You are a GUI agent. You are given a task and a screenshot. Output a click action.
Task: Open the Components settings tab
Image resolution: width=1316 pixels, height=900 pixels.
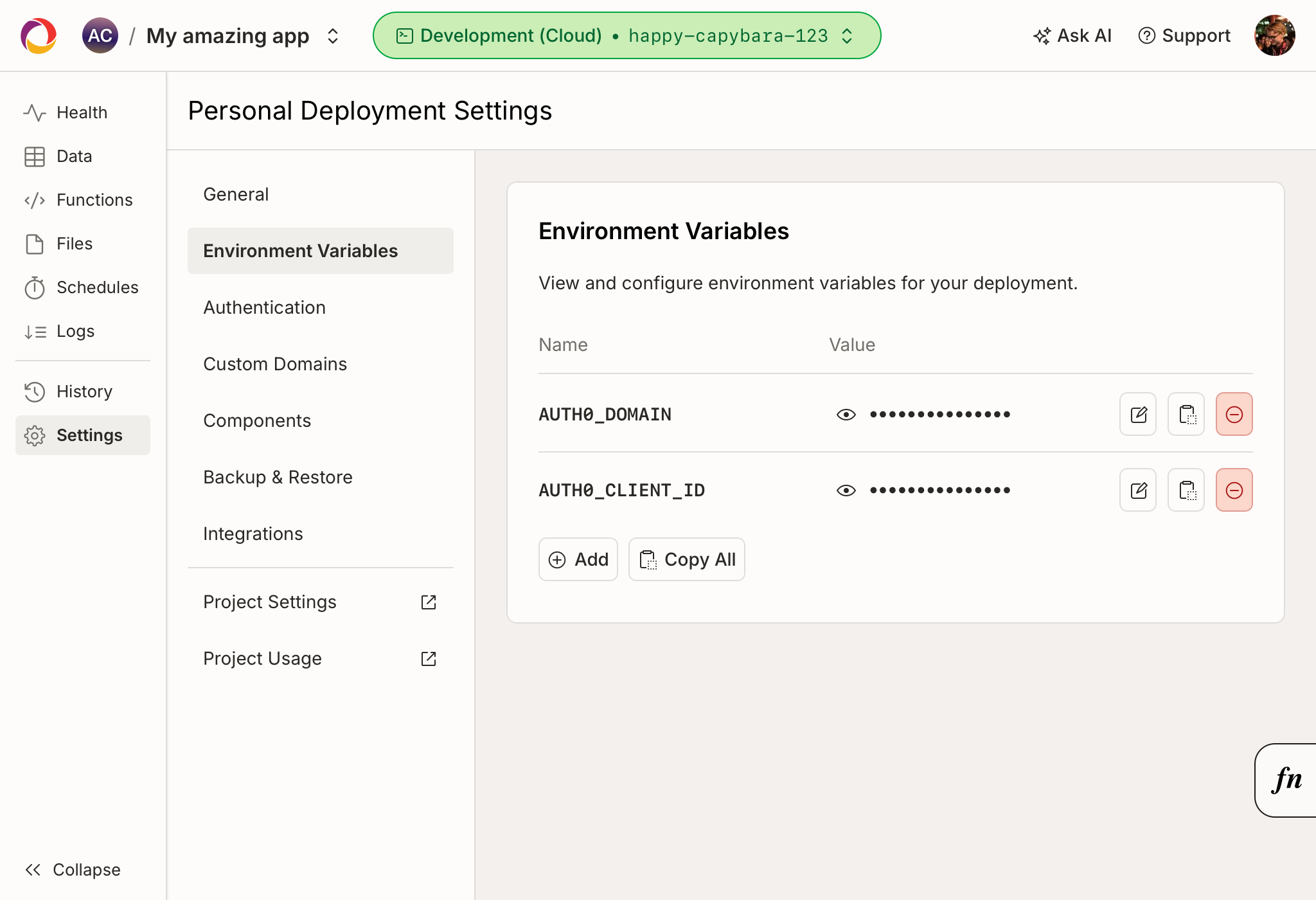(x=320, y=420)
